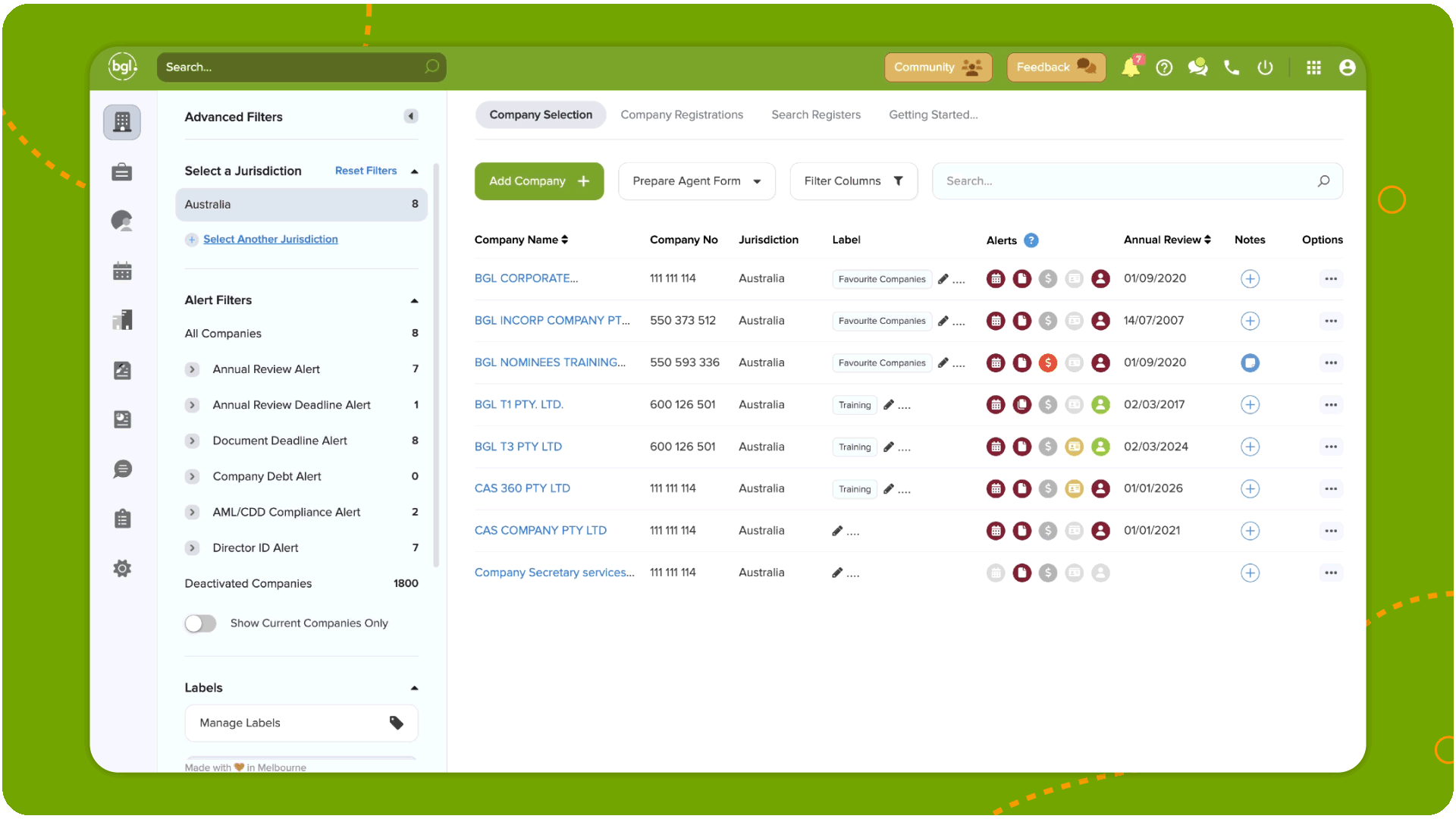Click the Alerts help question icon

pos(1031,240)
